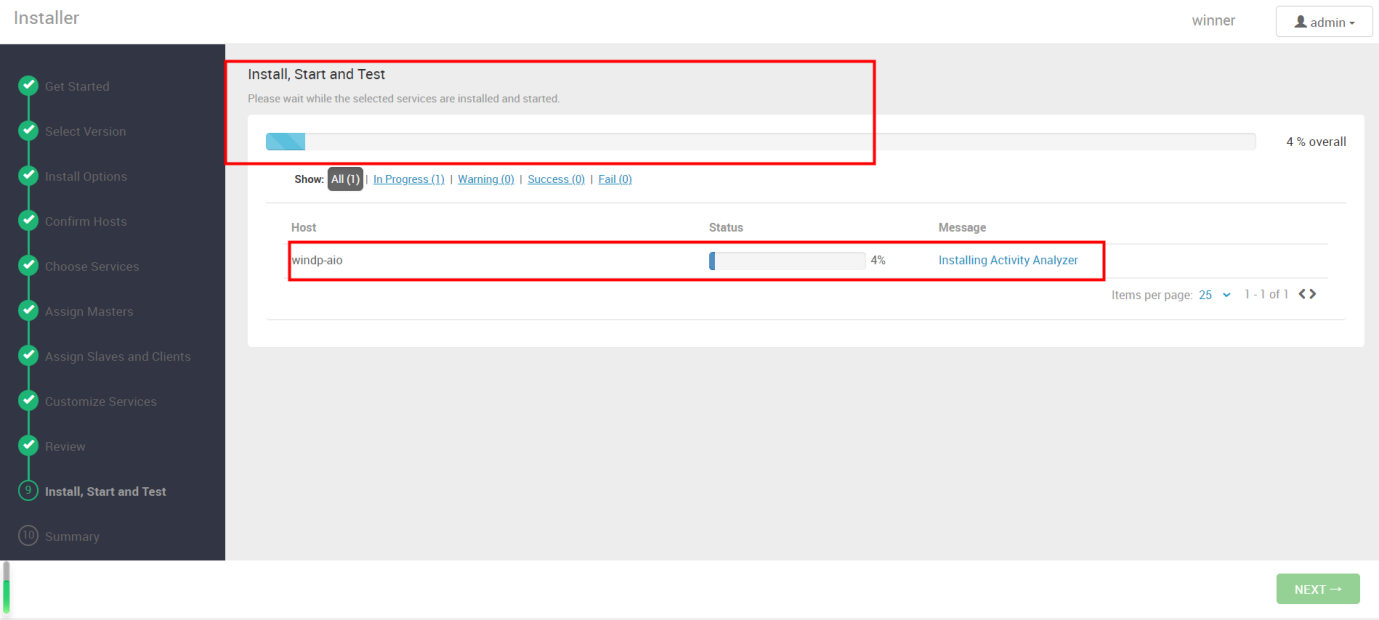The width and height of the screenshot is (1379, 620).
Task: Open the Summary step
Action: 72,536
